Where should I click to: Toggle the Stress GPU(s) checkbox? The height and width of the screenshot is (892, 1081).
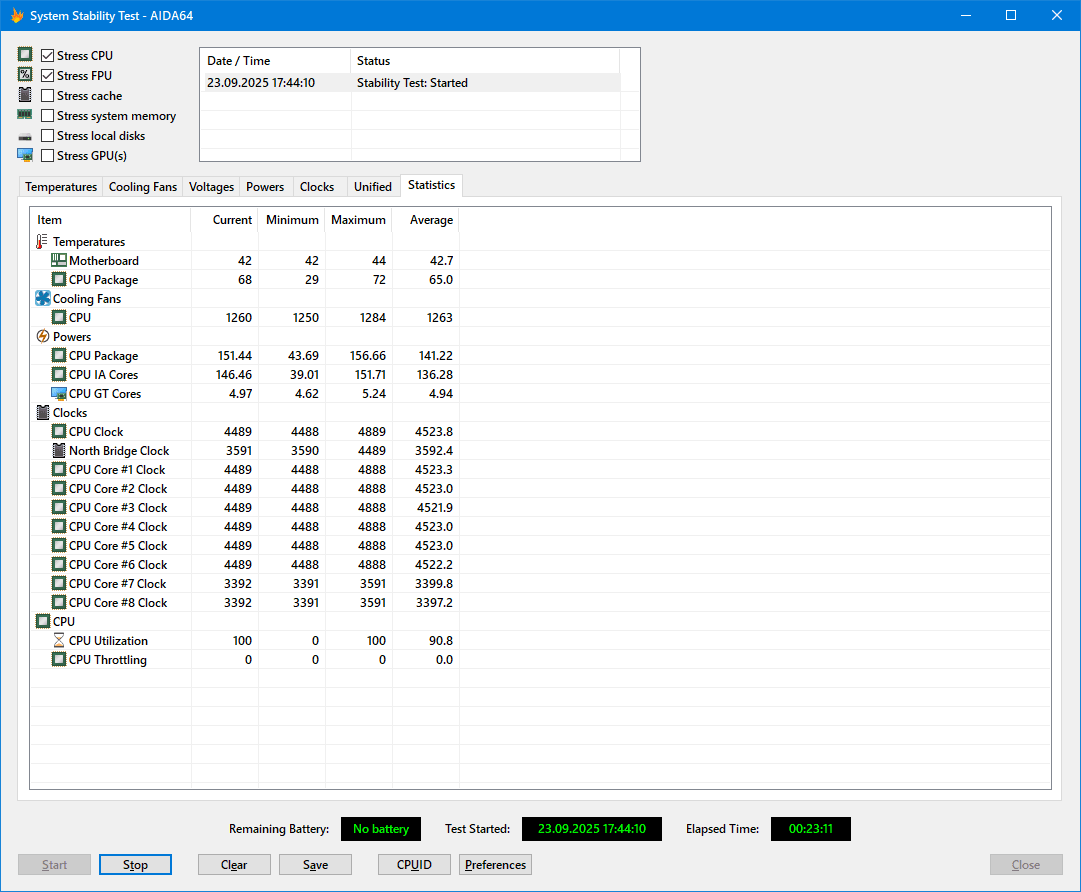coord(48,156)
